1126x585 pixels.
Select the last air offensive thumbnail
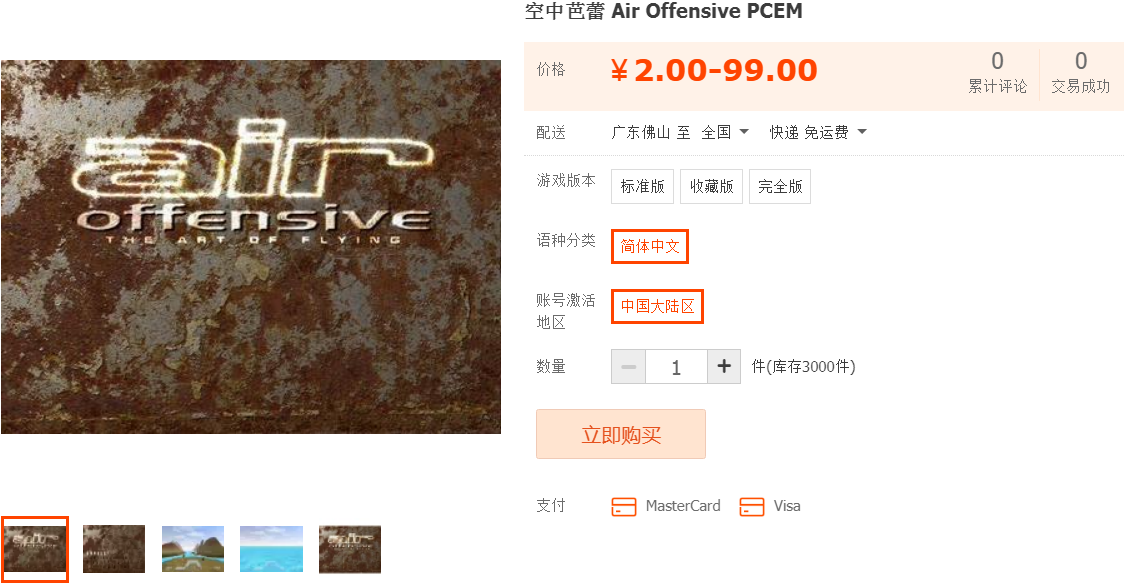pyautogui.click(x=350, y=549)
